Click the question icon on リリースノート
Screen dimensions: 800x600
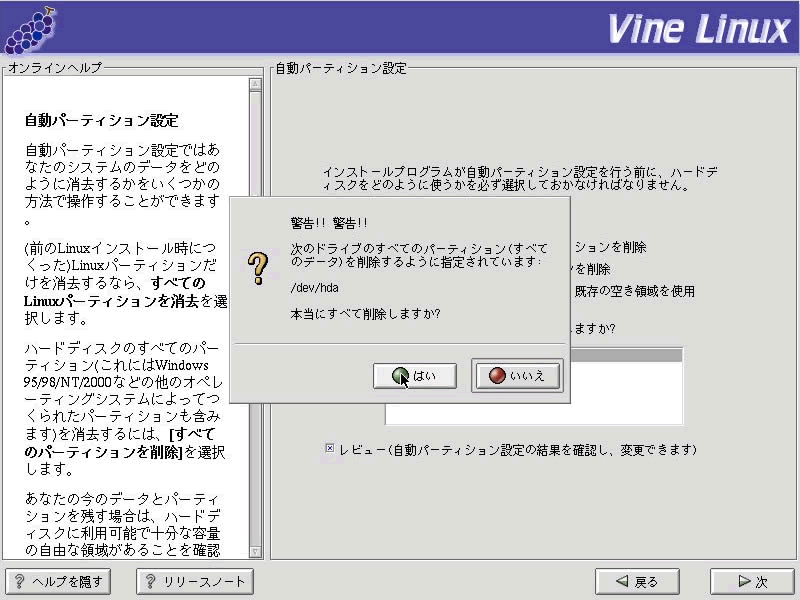point(151,581)
